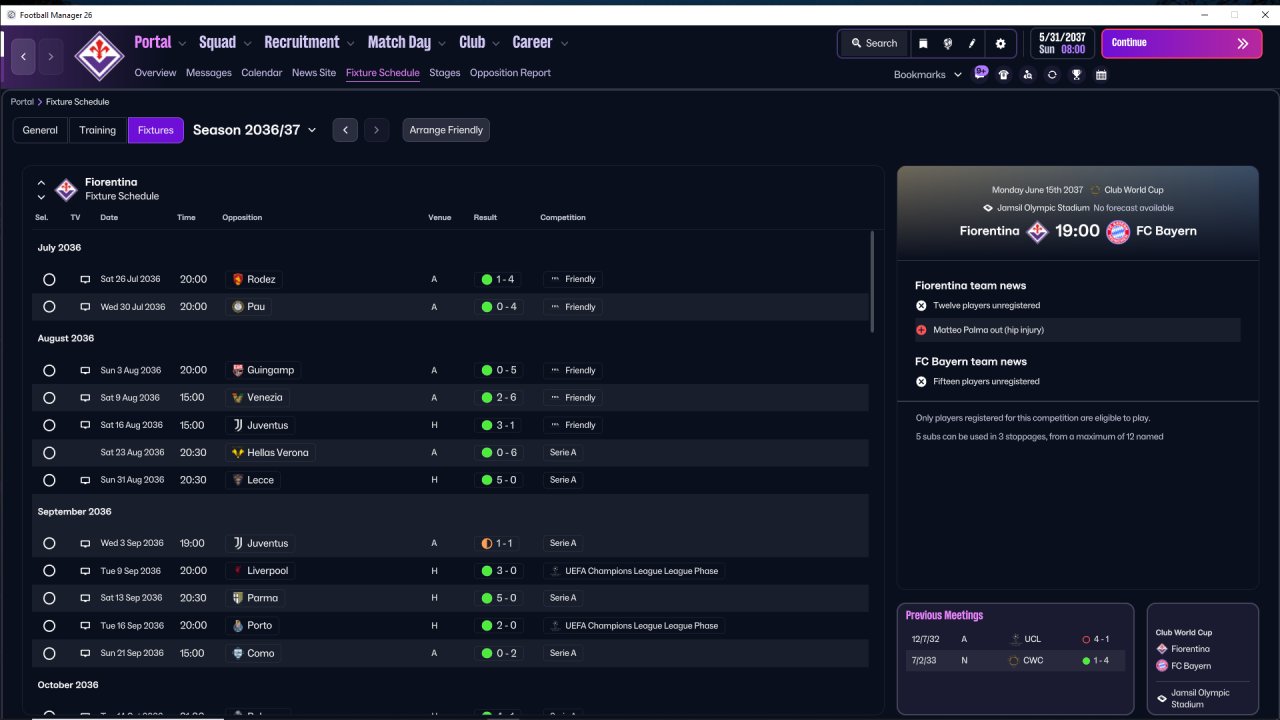The height and width of the screenshot is (720, 1280).
Task: Select the Guingamp fixture radio button
Action: [x=49, y=371]
